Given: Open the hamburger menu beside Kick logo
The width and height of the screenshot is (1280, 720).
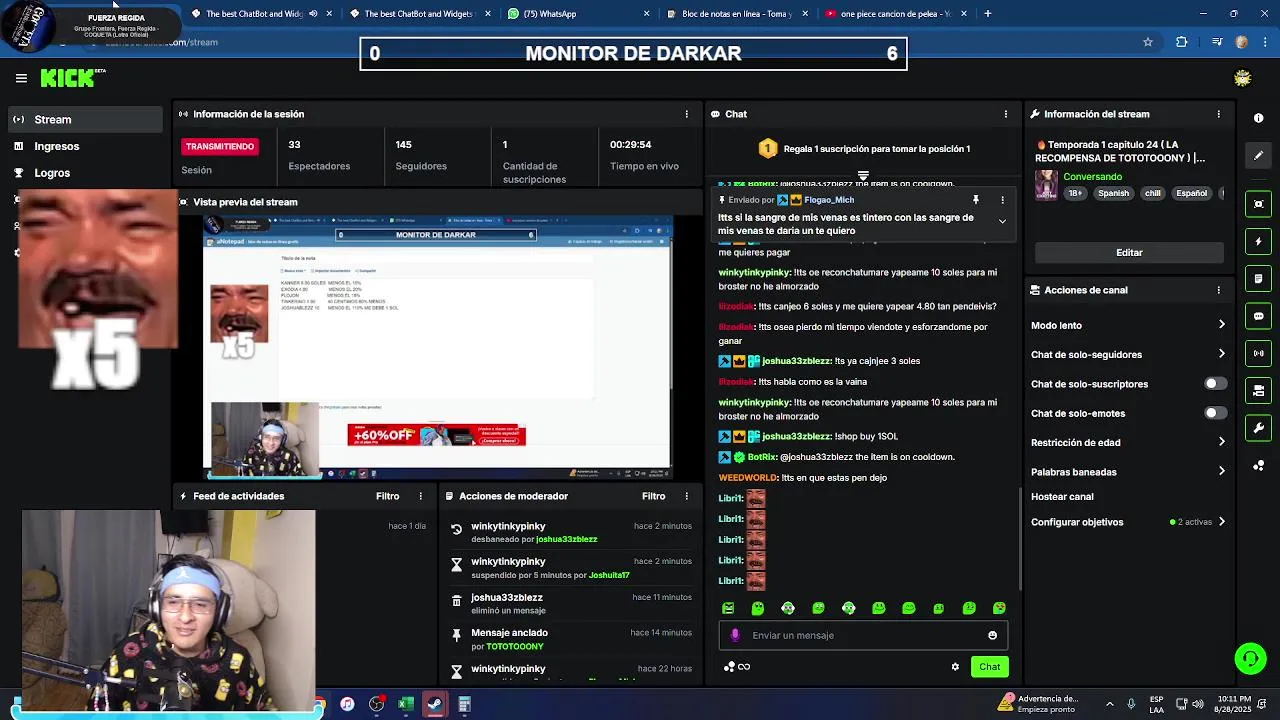Looking at the screenshot, I should pyautogui.click(x=21, y=78).
